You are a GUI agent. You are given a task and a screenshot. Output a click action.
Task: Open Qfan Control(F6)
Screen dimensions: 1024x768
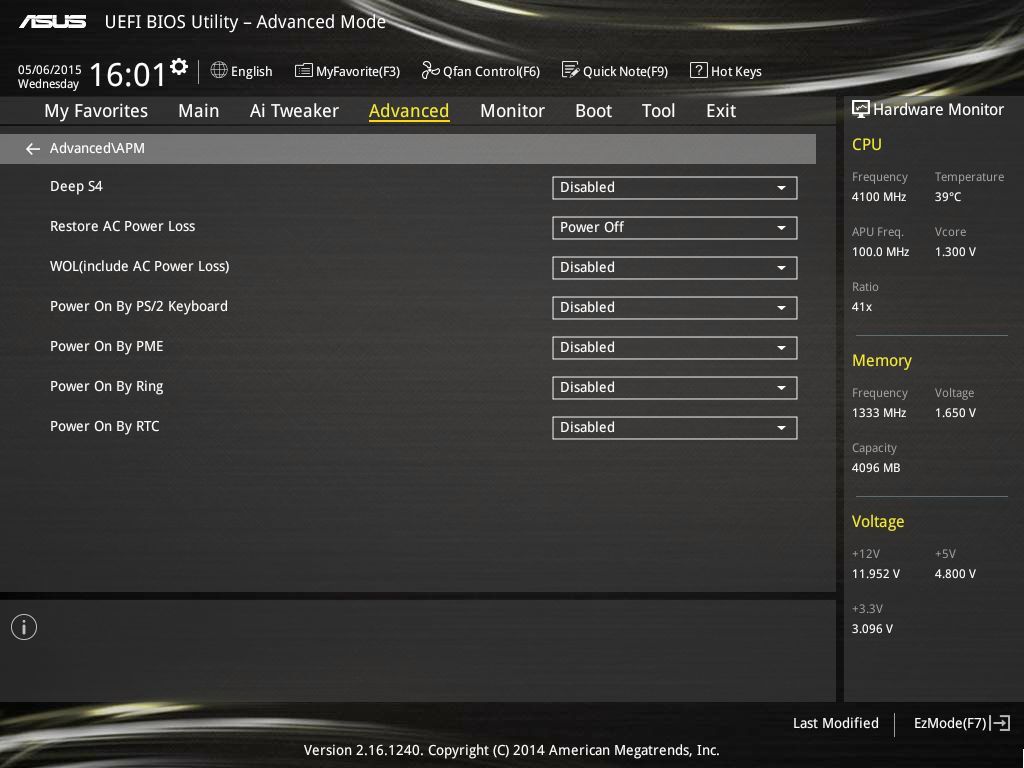point(481,71)
